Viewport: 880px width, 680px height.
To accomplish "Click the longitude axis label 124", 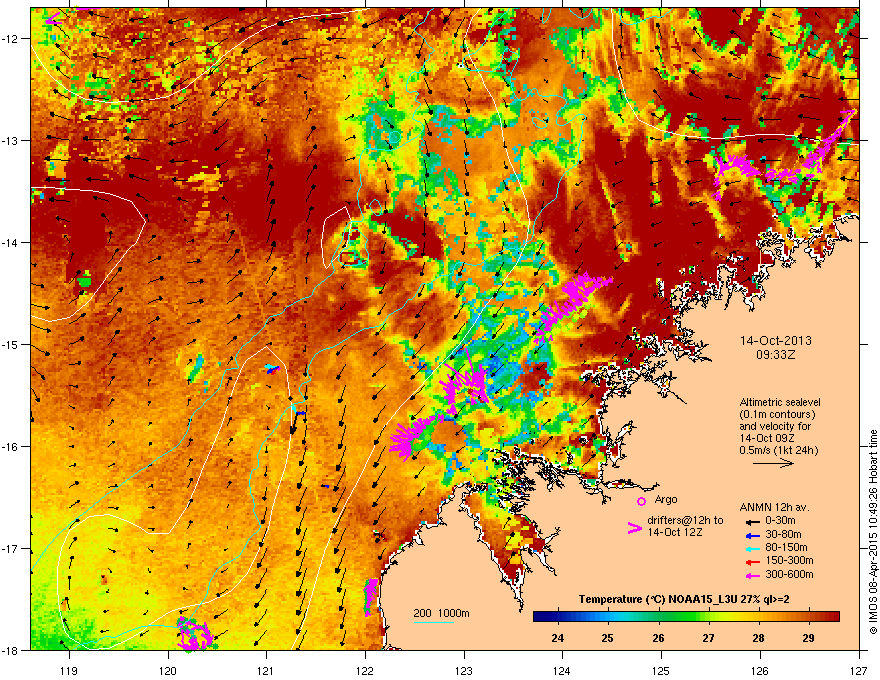I will [562, 670].
